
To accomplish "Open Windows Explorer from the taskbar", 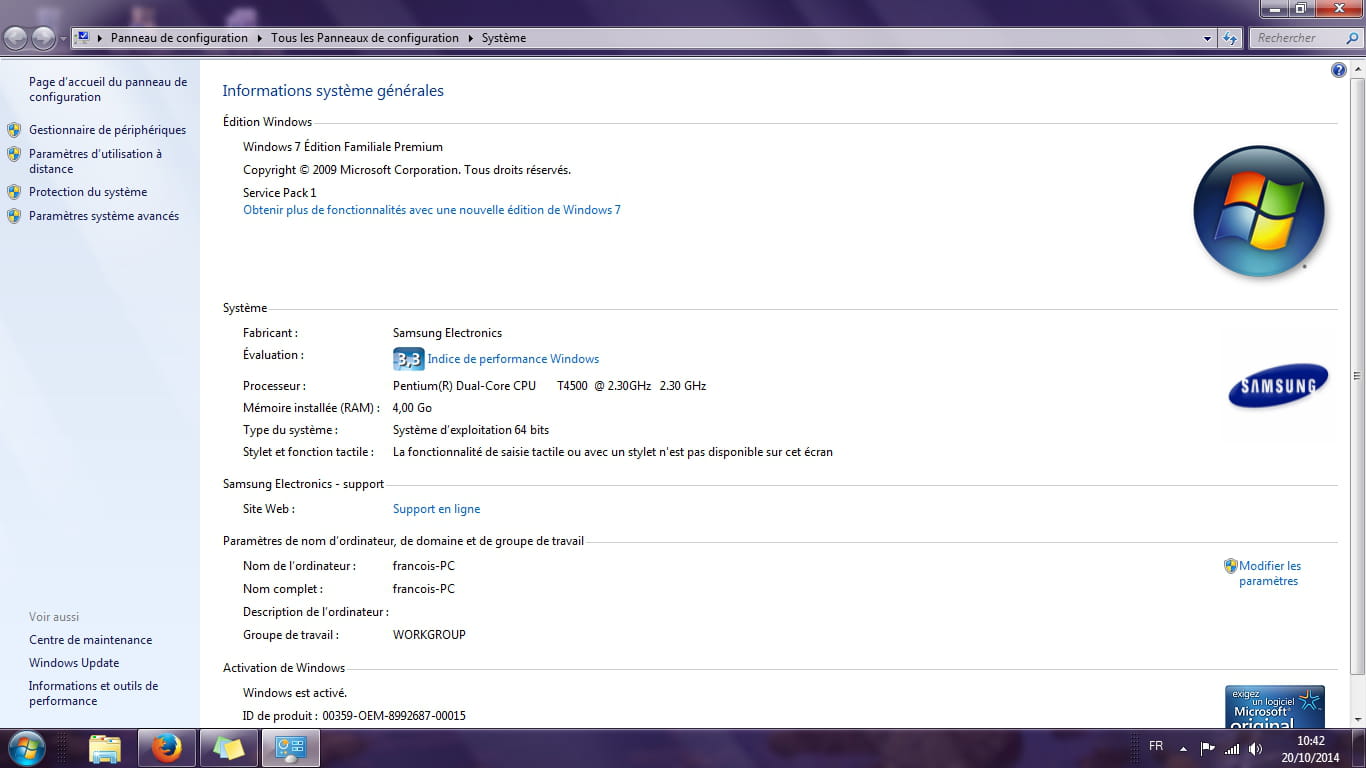I will point(105,748).
